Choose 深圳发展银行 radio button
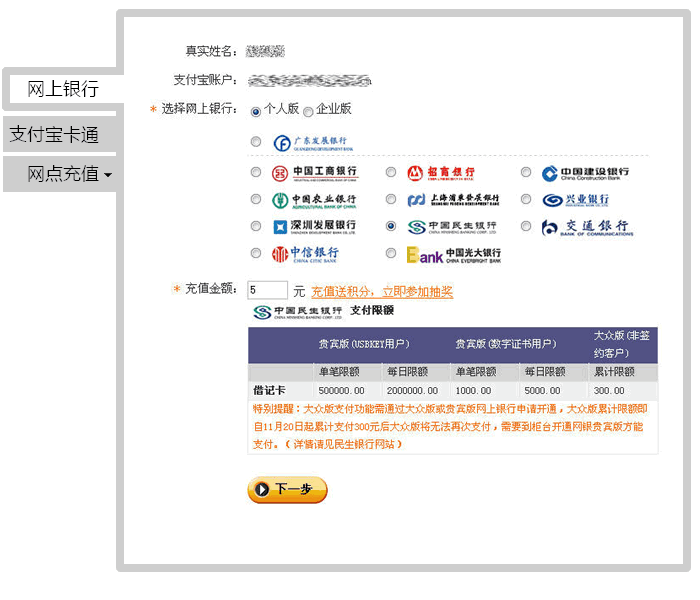 point(256,226)
